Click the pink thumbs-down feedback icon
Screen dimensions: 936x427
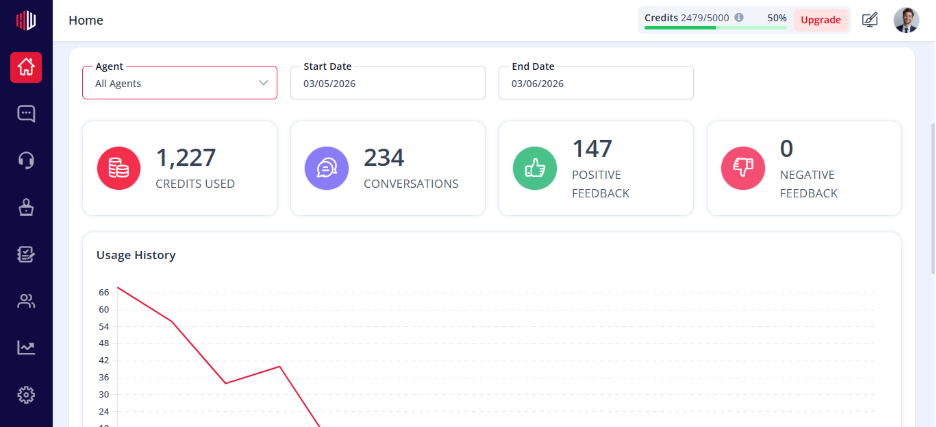point(743,168)
